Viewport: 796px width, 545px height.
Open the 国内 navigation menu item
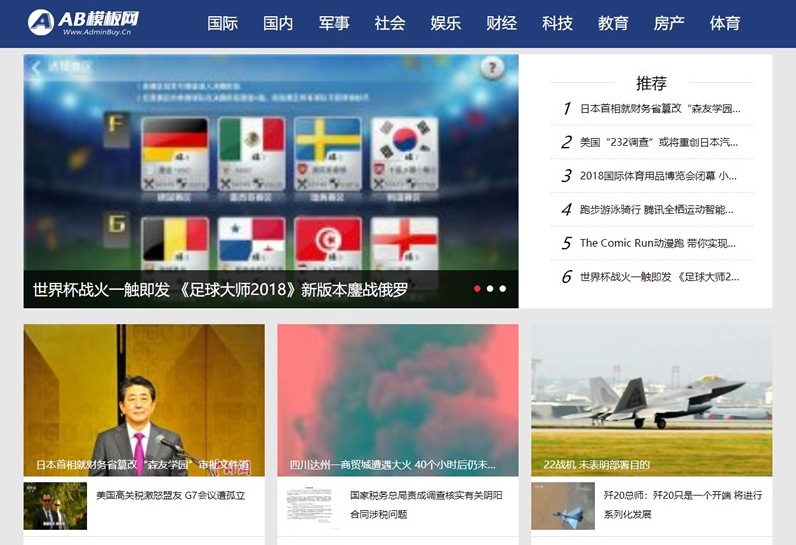point(278,23)
